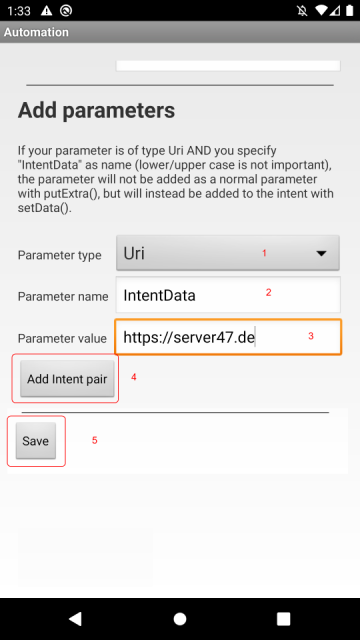The height and width of the screenshot is (640, 360).
Task: Tap the Automation title bar
Action: [x=180, y=32]
